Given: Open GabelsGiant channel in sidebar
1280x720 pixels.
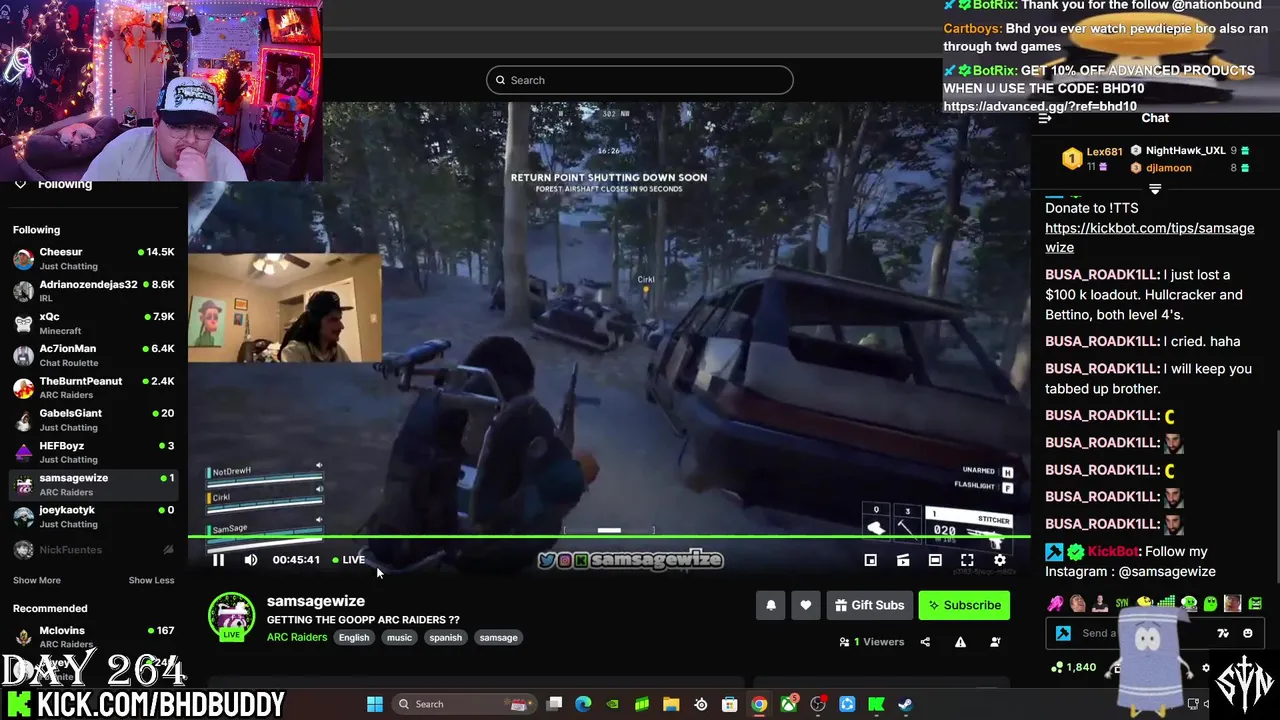Looking at the screenshot, I should coord(94,419).
